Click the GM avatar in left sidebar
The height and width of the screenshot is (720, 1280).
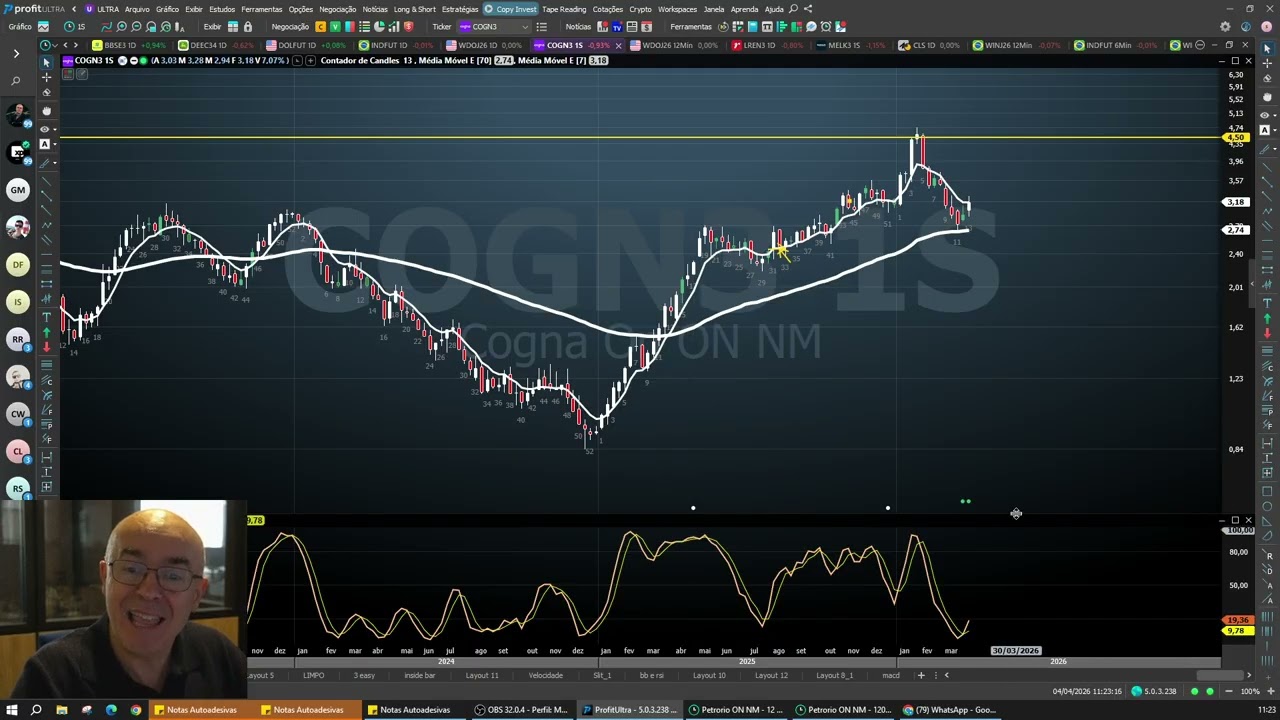point(17,189)
